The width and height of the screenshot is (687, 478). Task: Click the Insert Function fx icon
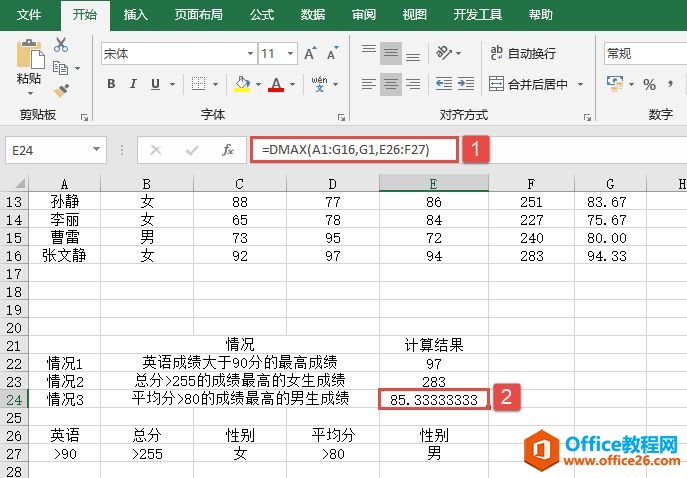pos(228,150)
